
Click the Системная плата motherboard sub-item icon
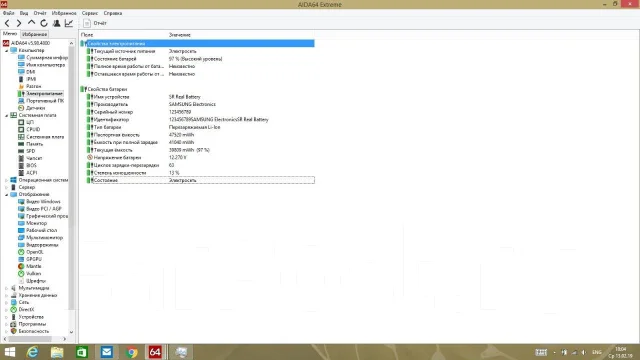point(21,137)
